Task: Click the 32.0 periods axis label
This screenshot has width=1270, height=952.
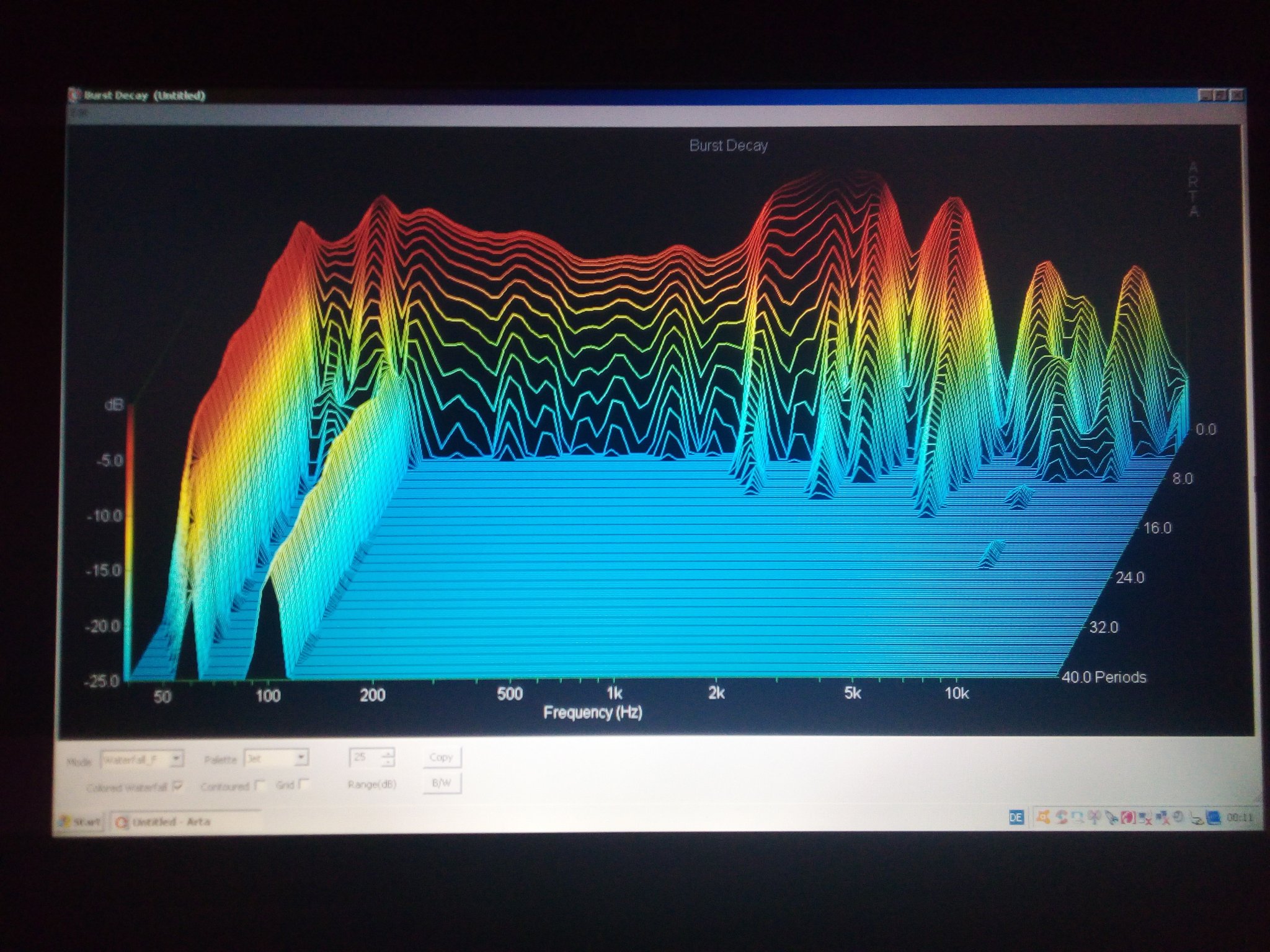Action: click(1104, 627)
